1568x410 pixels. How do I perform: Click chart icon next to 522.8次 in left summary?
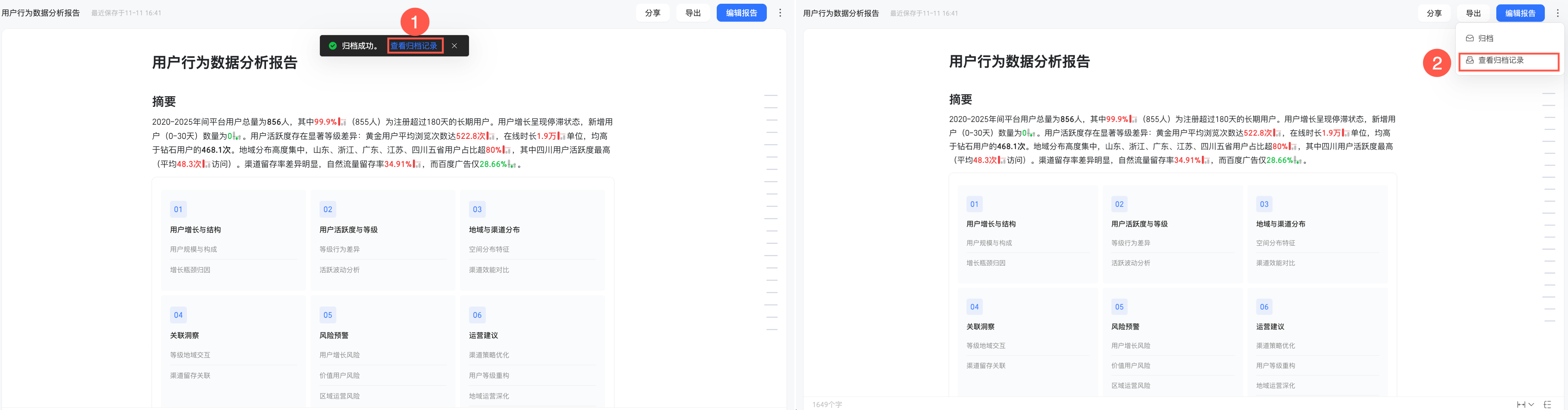click(491, 136)
